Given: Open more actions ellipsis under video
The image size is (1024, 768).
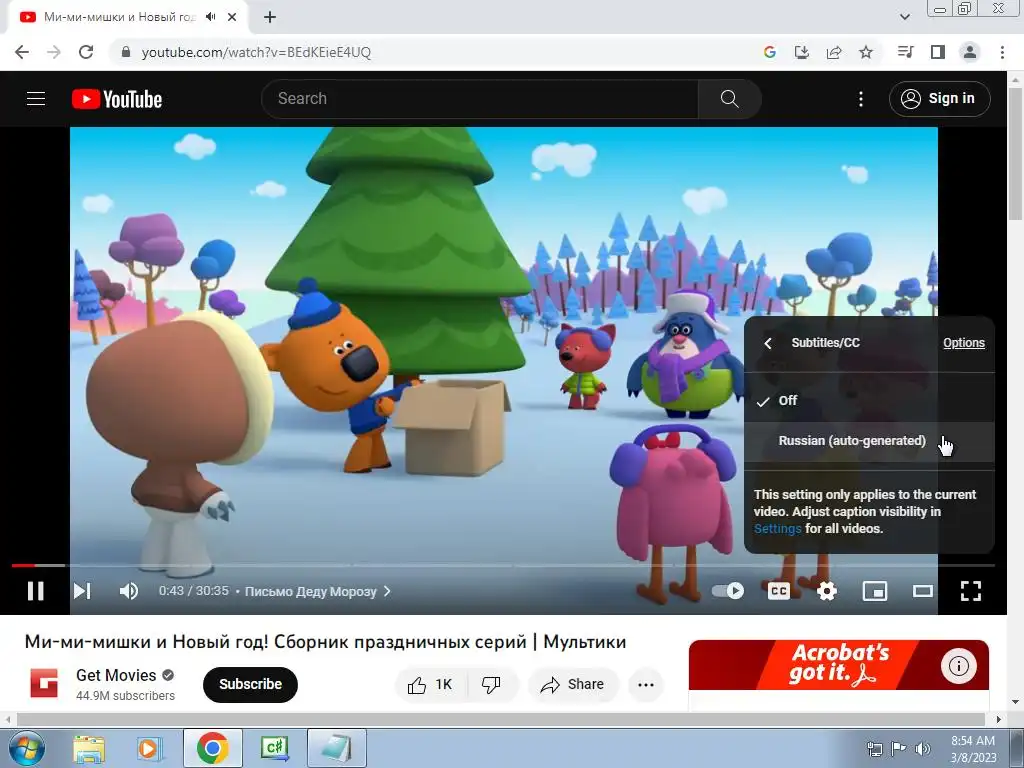Looking at the screenshot, I should 646,684.
